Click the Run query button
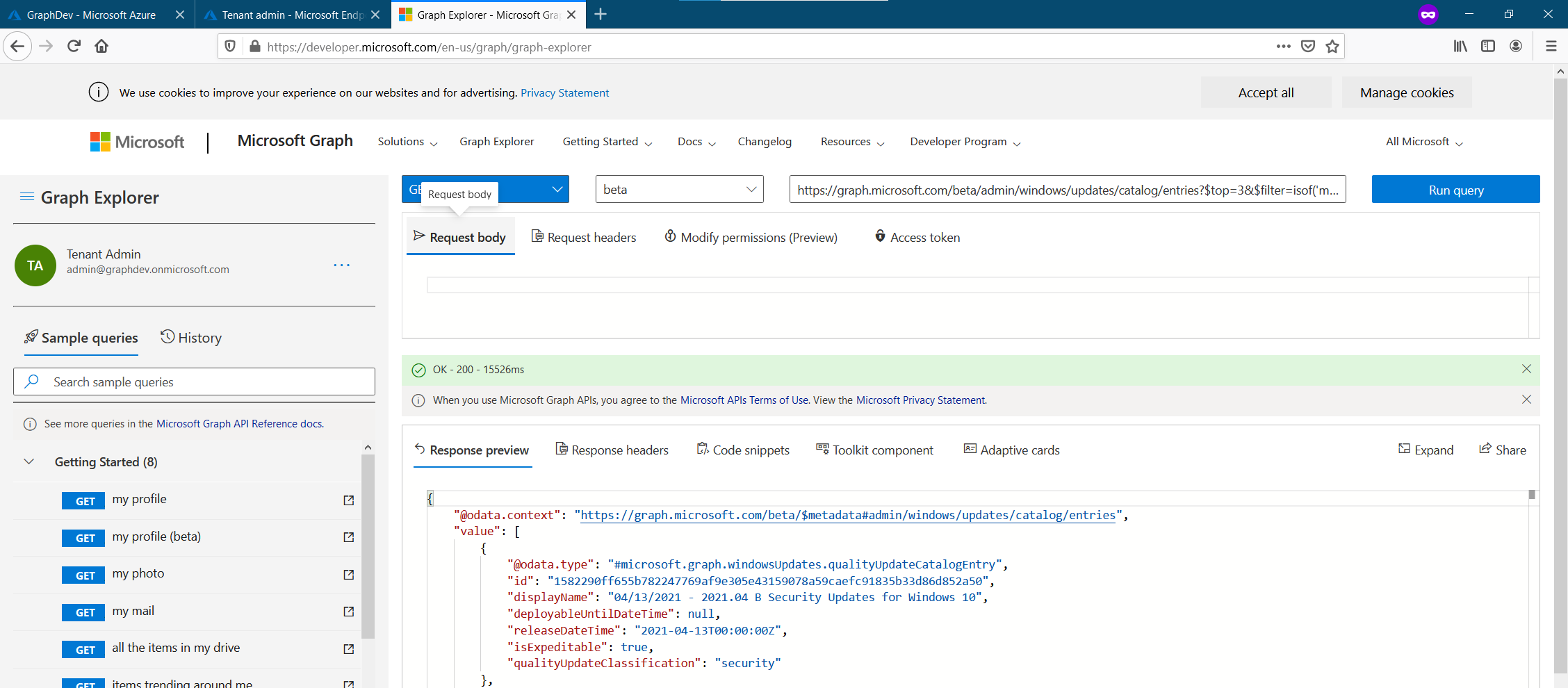The height and width of the screenshot is (688, 1568). 1455,189
